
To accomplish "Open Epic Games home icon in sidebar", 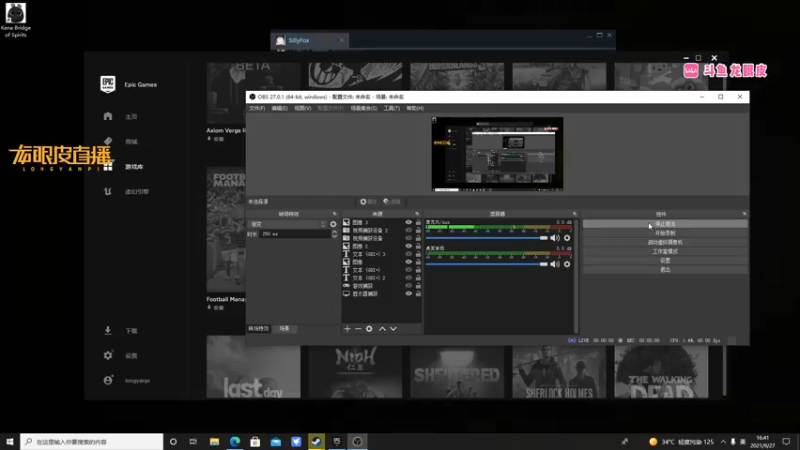I will click(x=108, y=116).
